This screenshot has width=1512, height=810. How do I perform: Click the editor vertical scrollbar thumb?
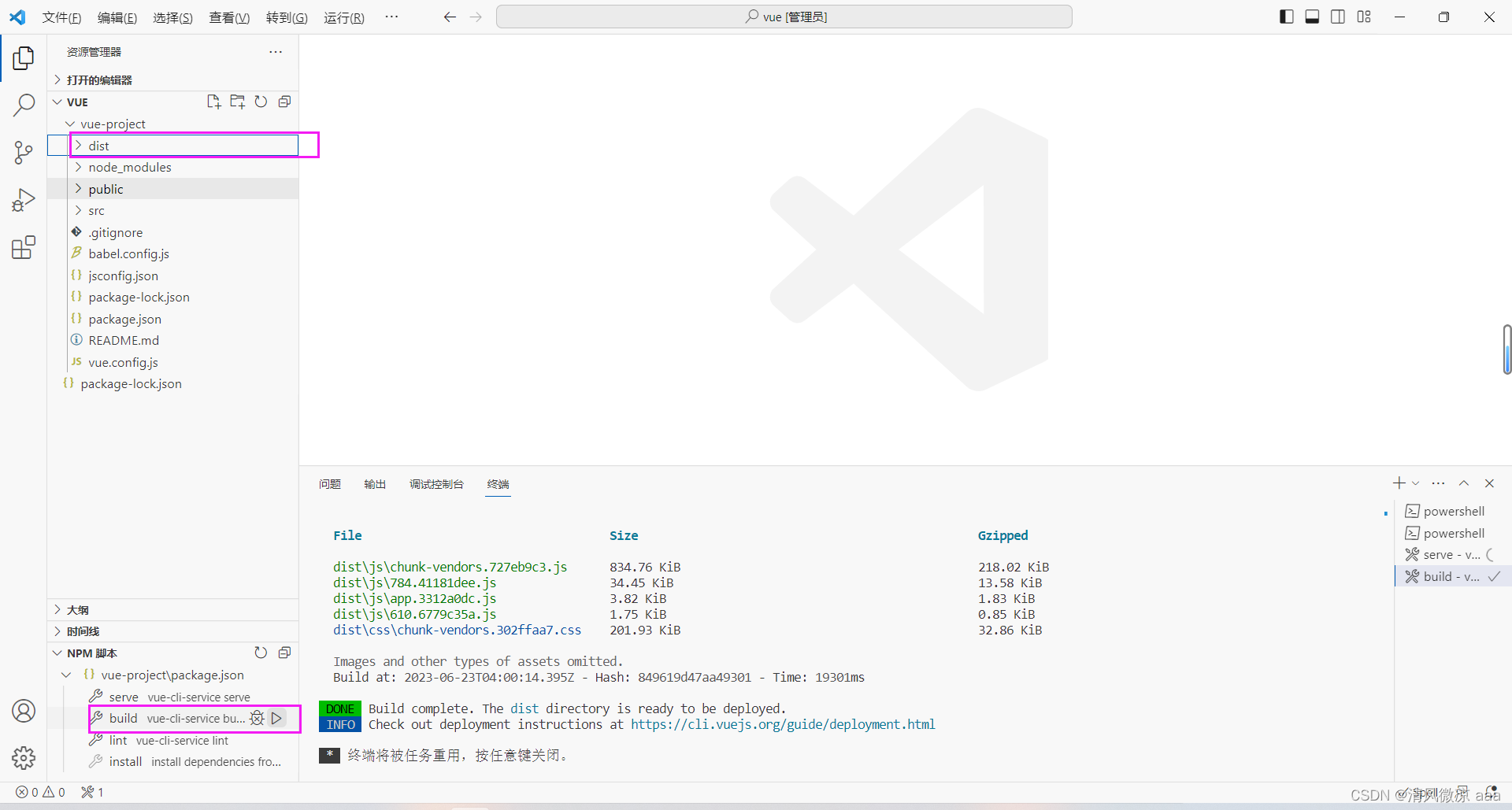pyautogui.click(x=1507, y=350)
